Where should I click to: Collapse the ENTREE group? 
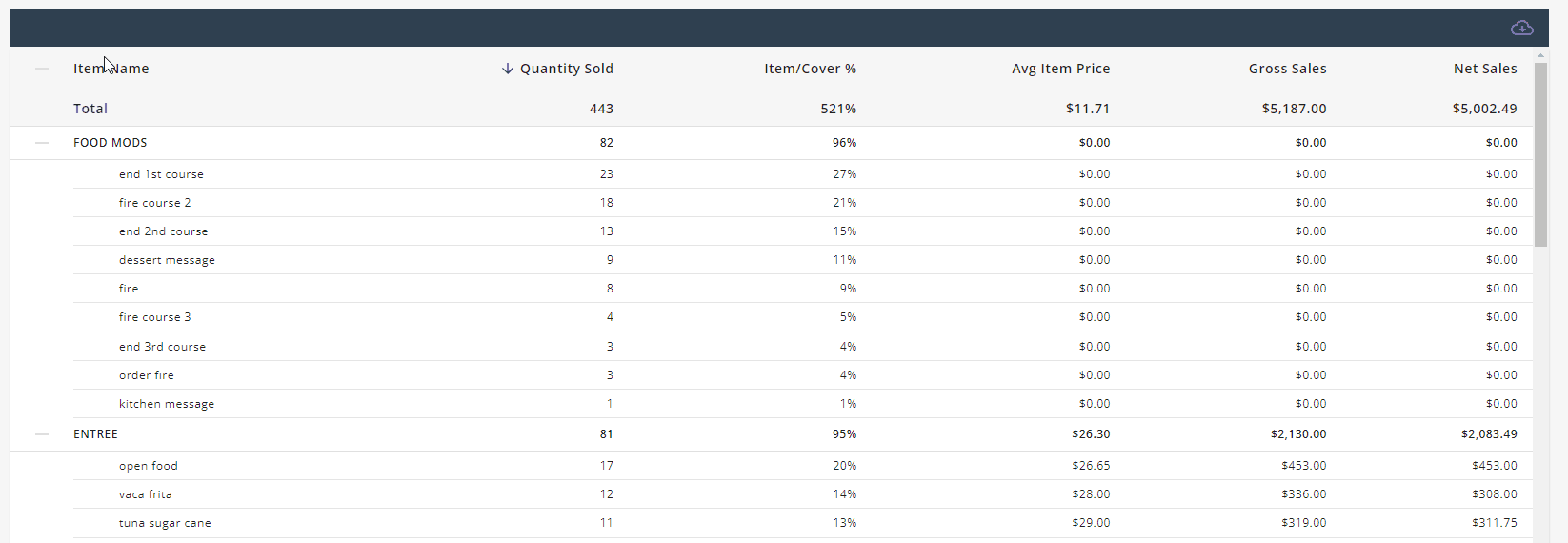(x=42, y=434)
